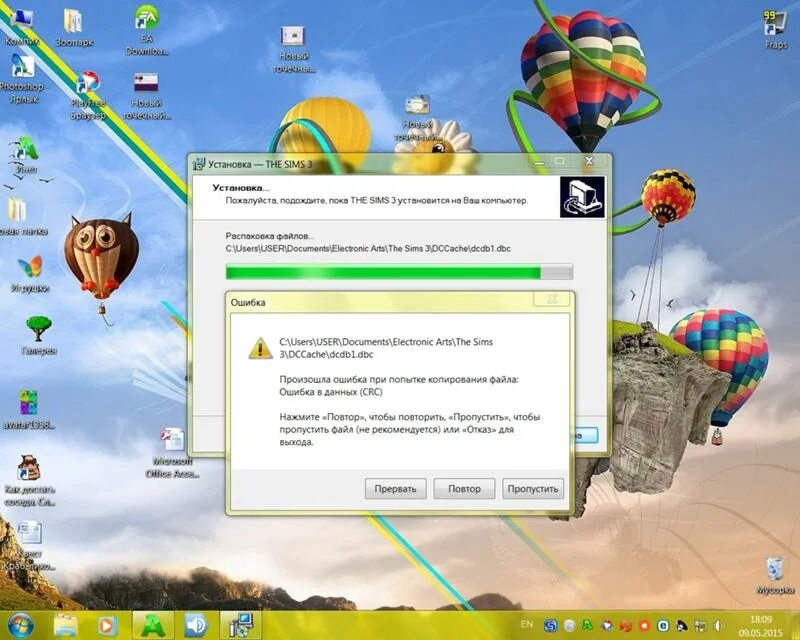Close the Ошибка error dialog
The image size is (800, 640).
[x=552, y=299]
